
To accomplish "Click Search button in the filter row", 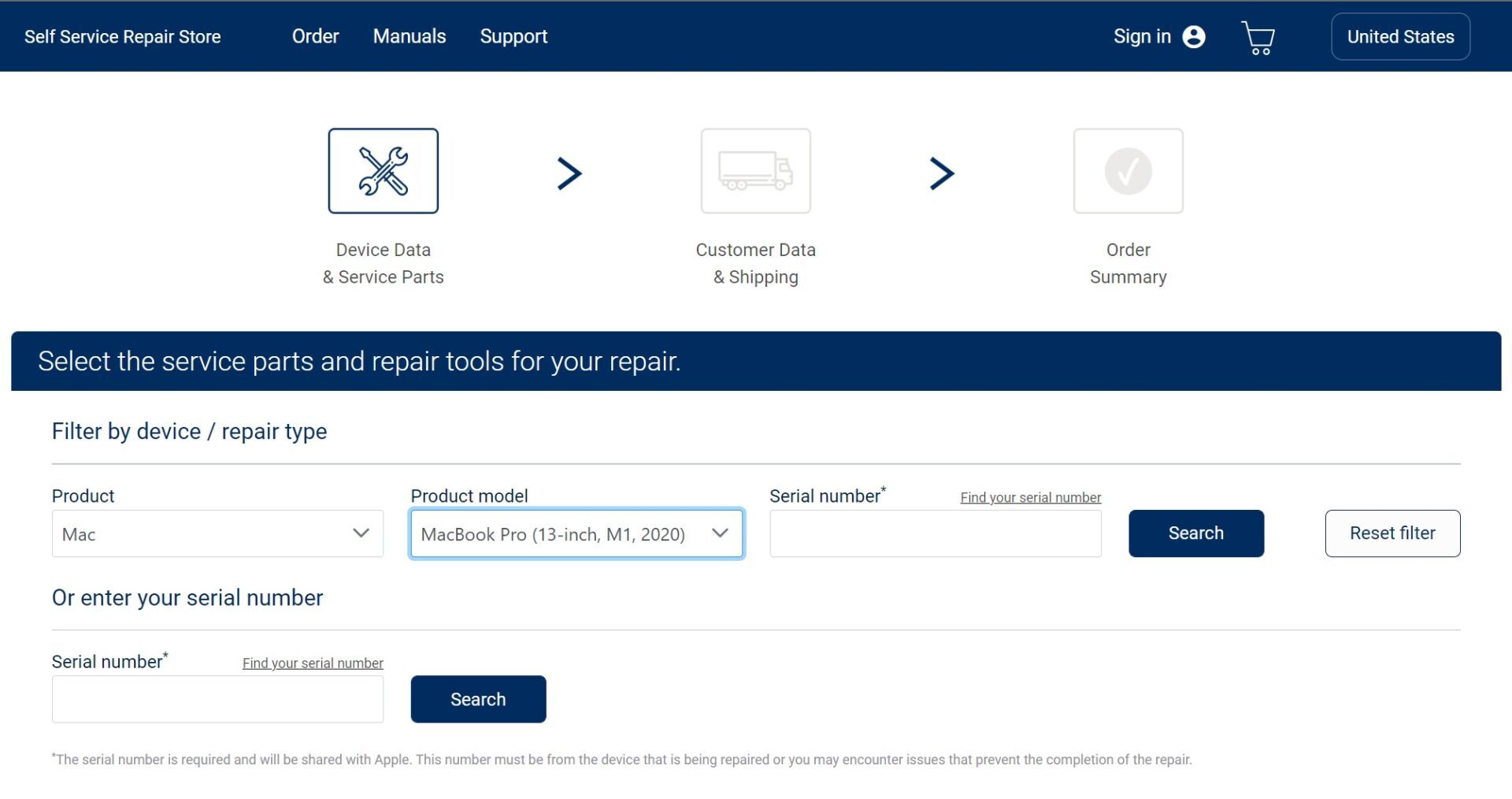I will [1195, 533].
